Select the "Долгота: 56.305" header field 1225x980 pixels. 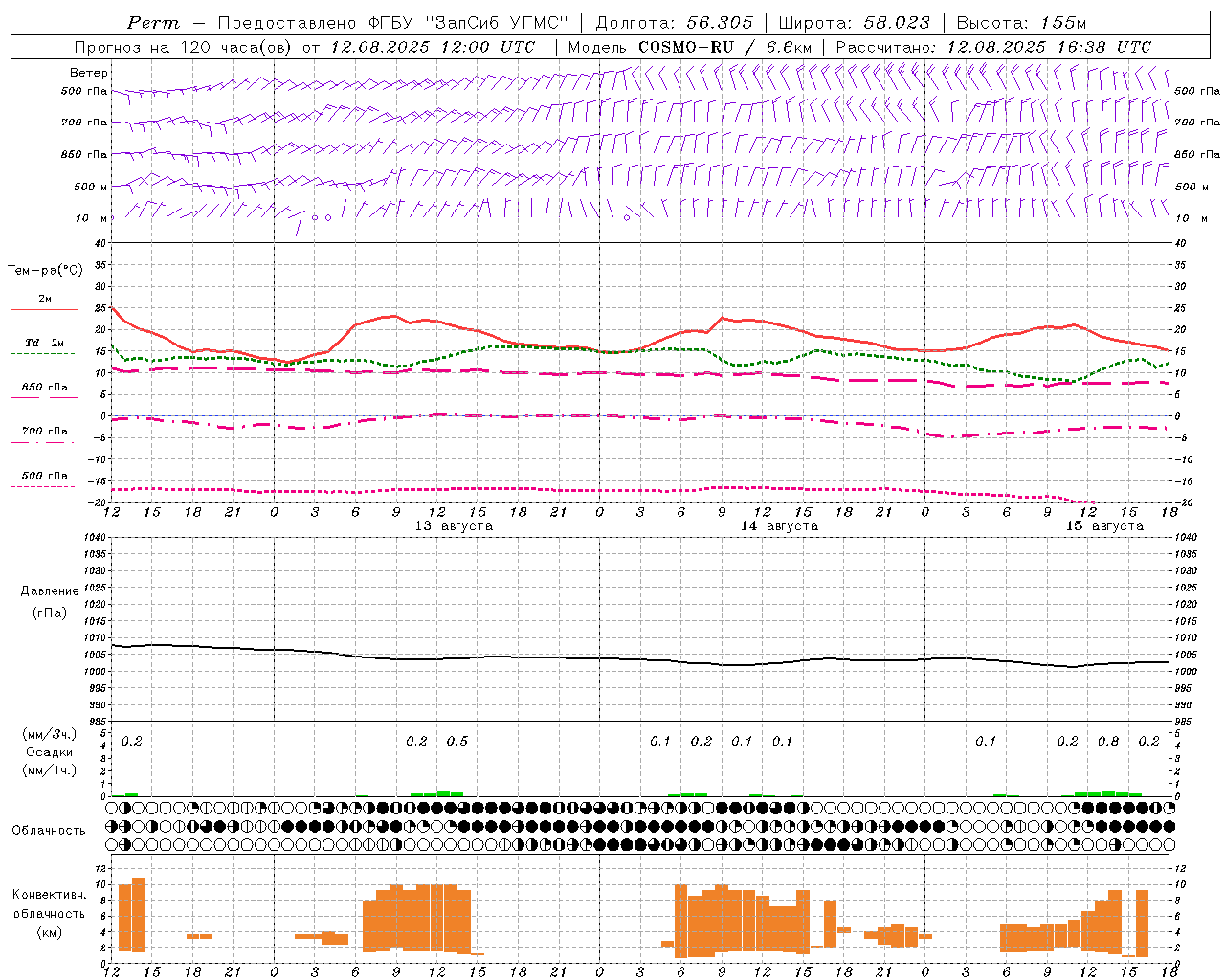(674, 23)
